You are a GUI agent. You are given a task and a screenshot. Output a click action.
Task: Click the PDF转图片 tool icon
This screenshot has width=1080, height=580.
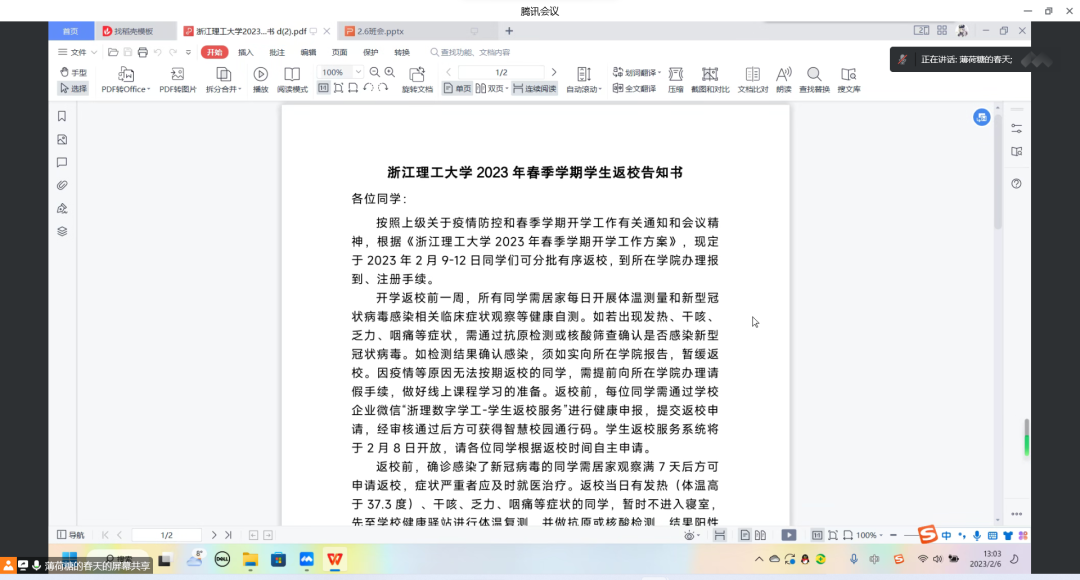[x=177, y=74]
